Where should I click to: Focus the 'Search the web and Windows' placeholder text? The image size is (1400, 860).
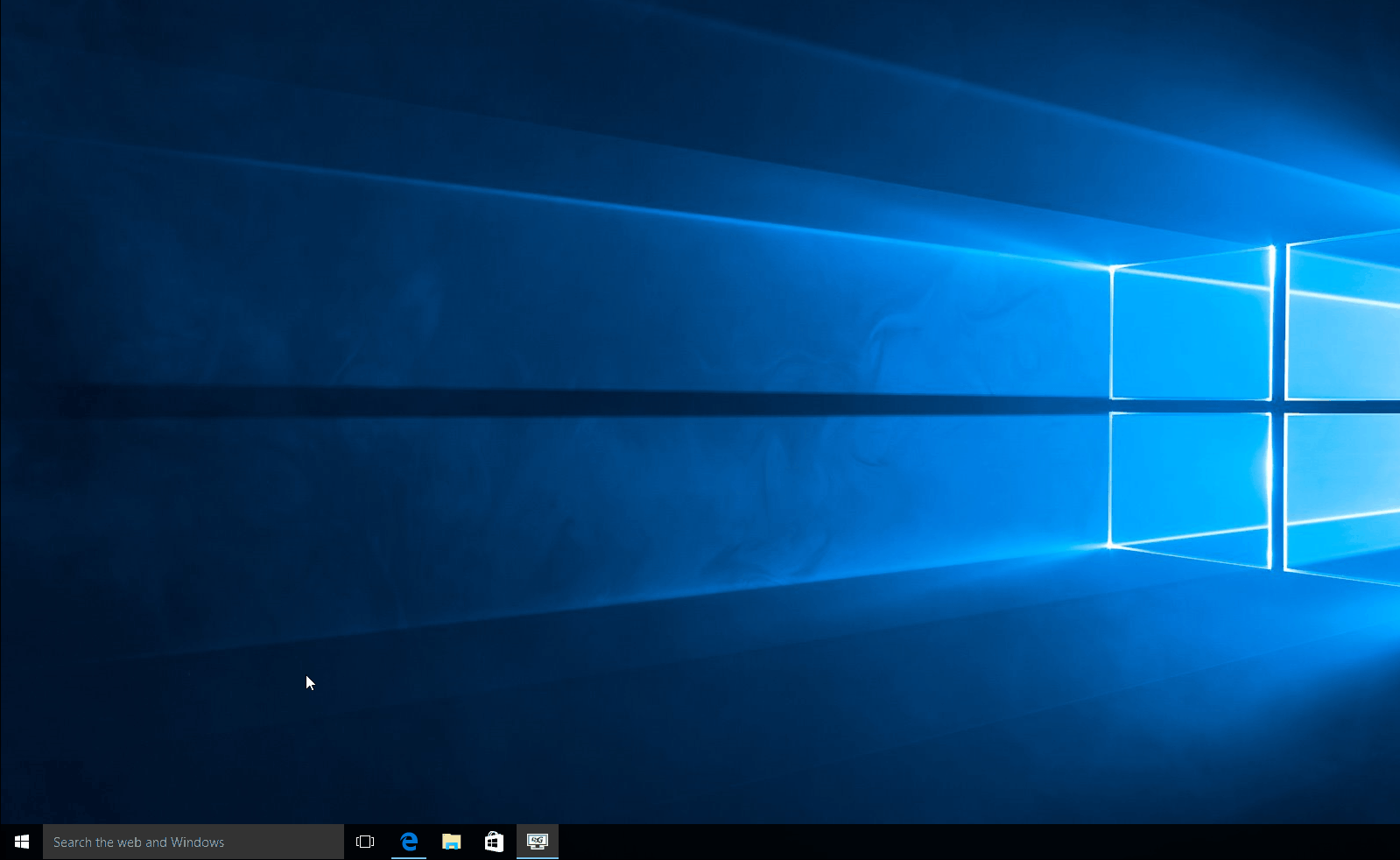point(138,842)
